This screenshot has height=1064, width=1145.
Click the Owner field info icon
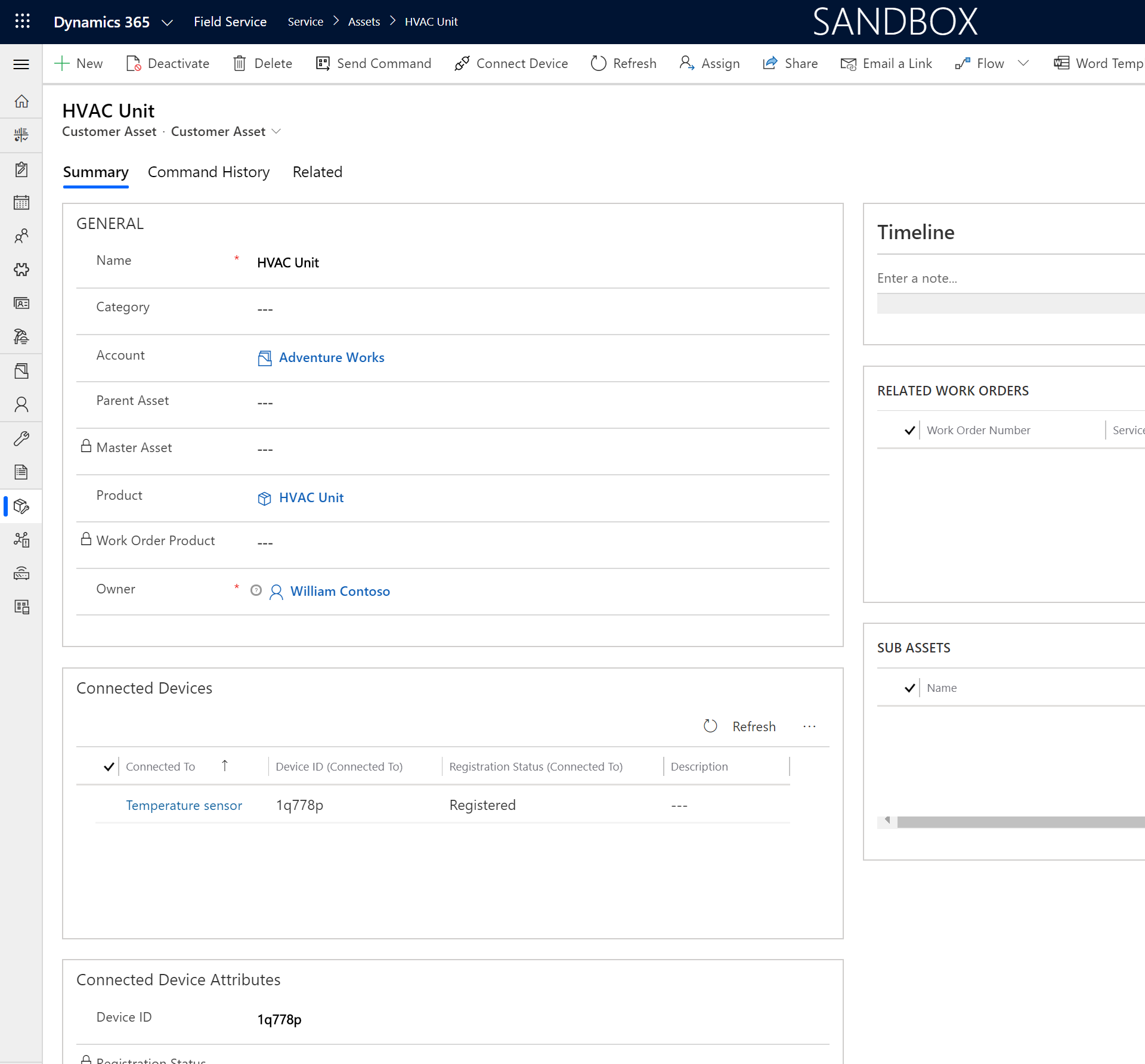tap(256, 590)
